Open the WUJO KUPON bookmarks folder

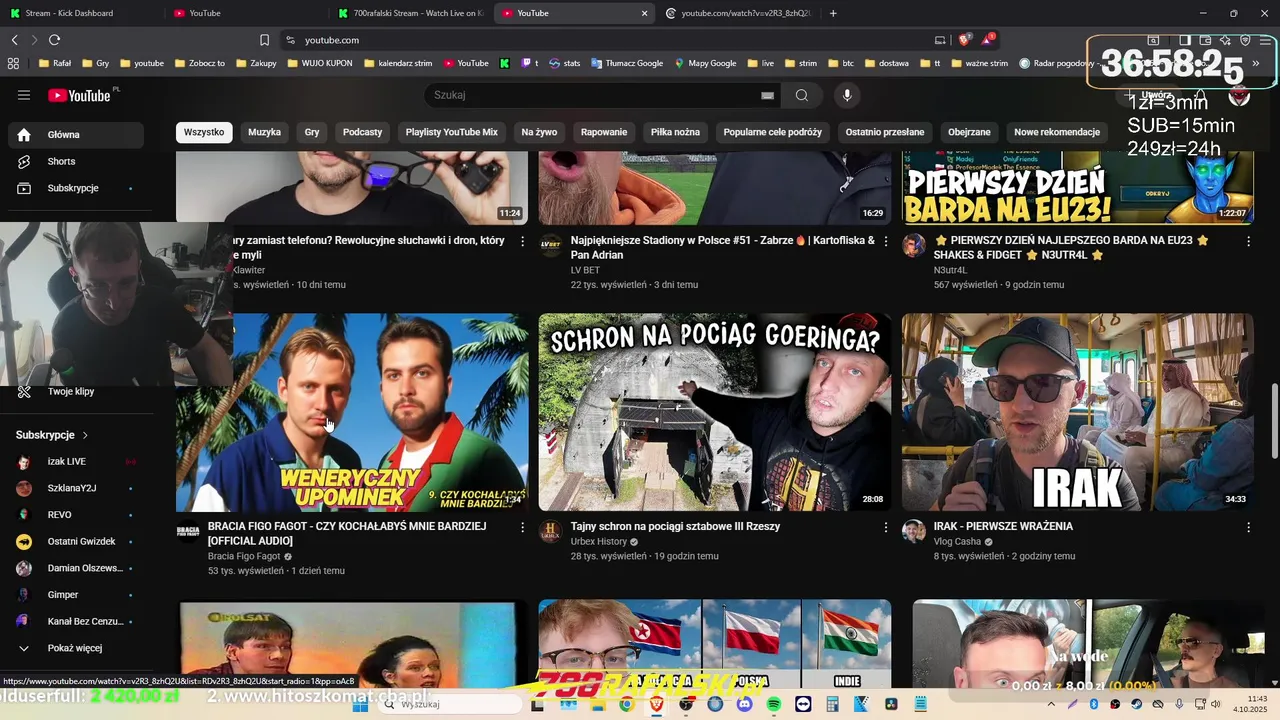coord(319,63)
